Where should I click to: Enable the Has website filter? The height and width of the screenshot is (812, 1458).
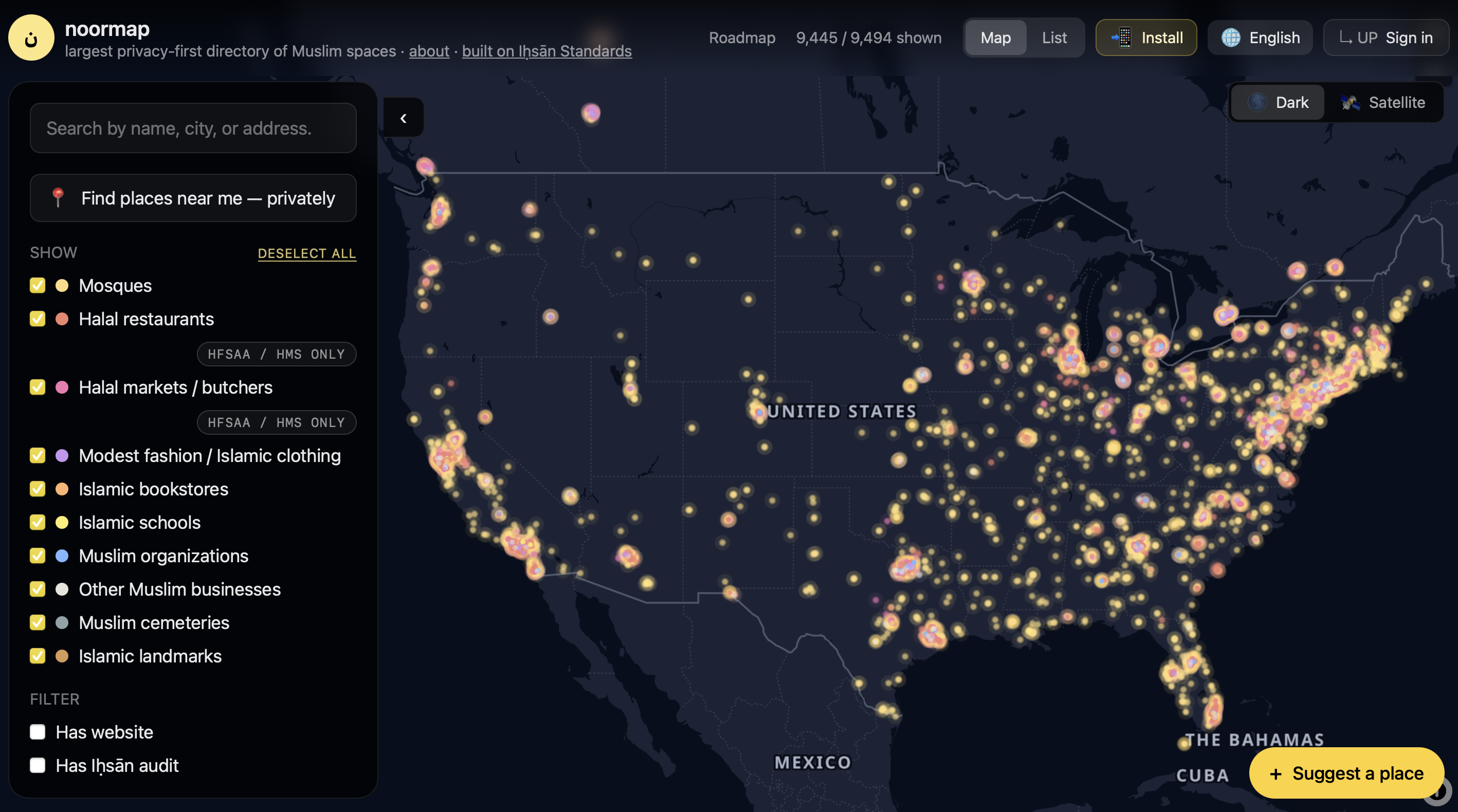click(38, 732)
